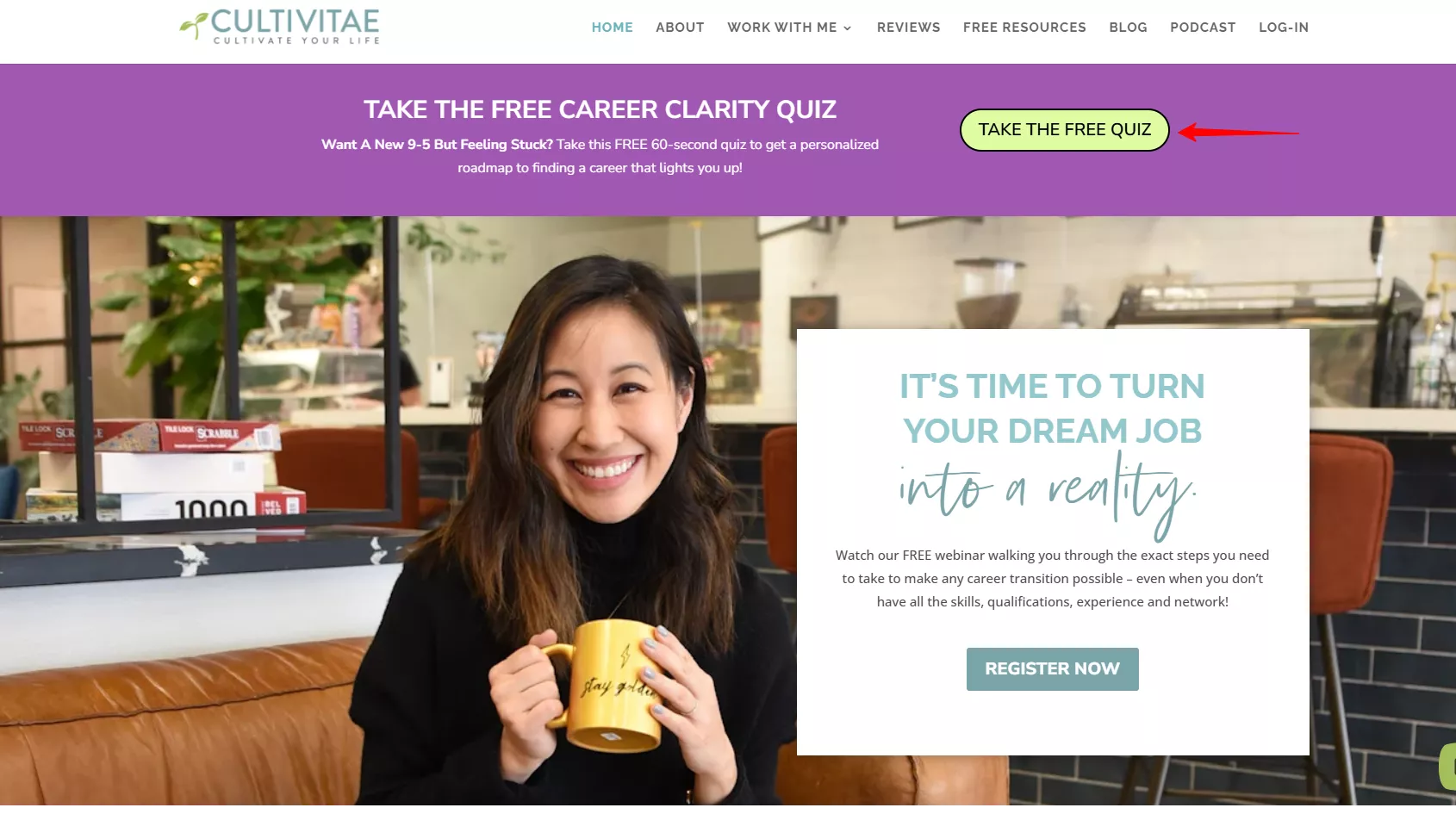Go to the About page
Image resolution: width=1456 pixels, height=814 pixels.
(680, 28)
